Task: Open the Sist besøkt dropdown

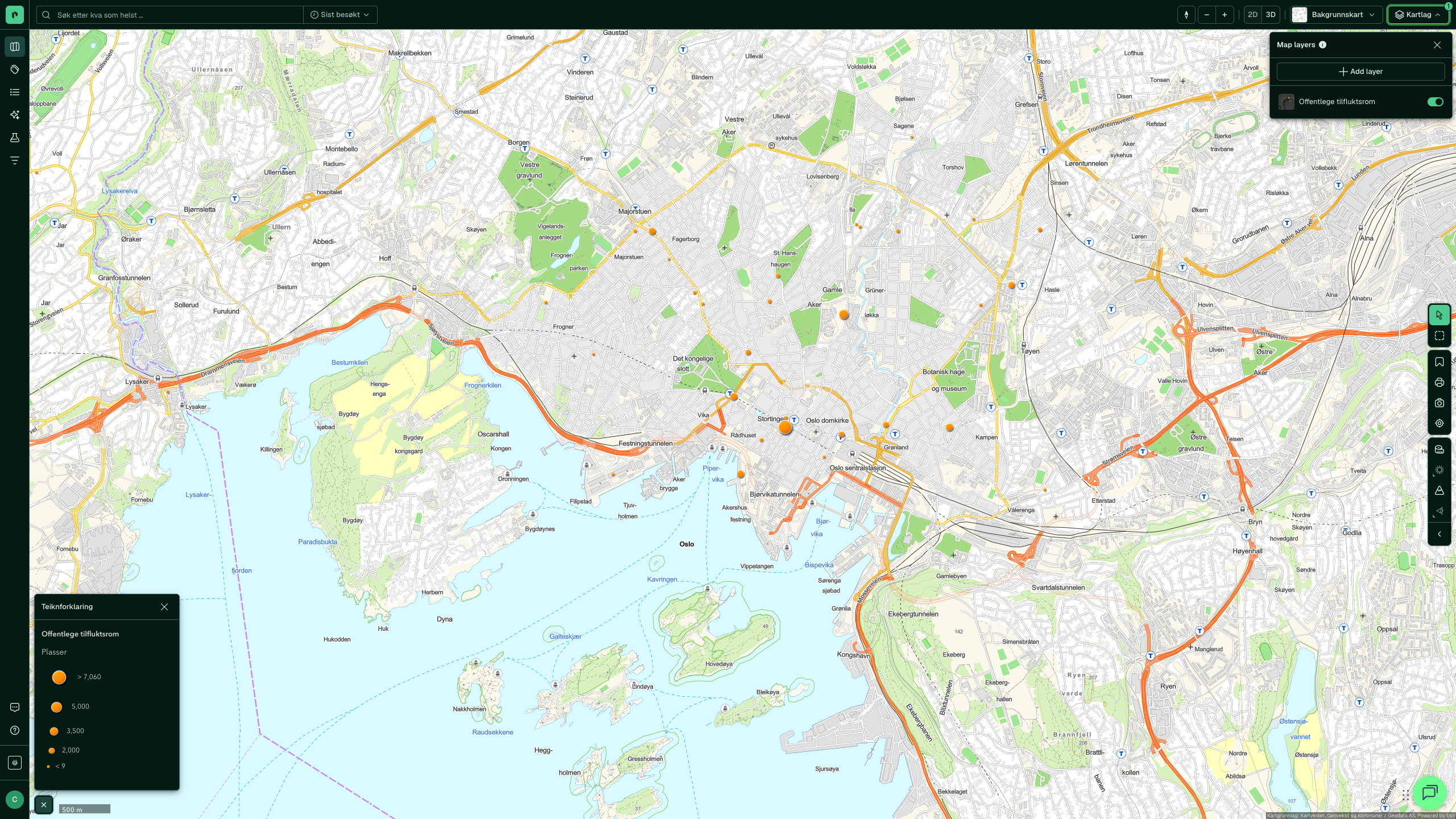Action: [340, 15]
